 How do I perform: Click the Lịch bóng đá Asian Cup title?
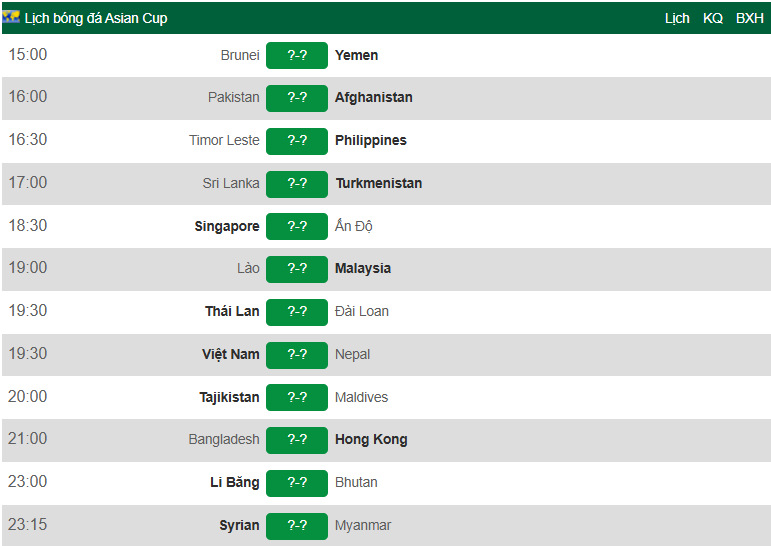point(96,18)
